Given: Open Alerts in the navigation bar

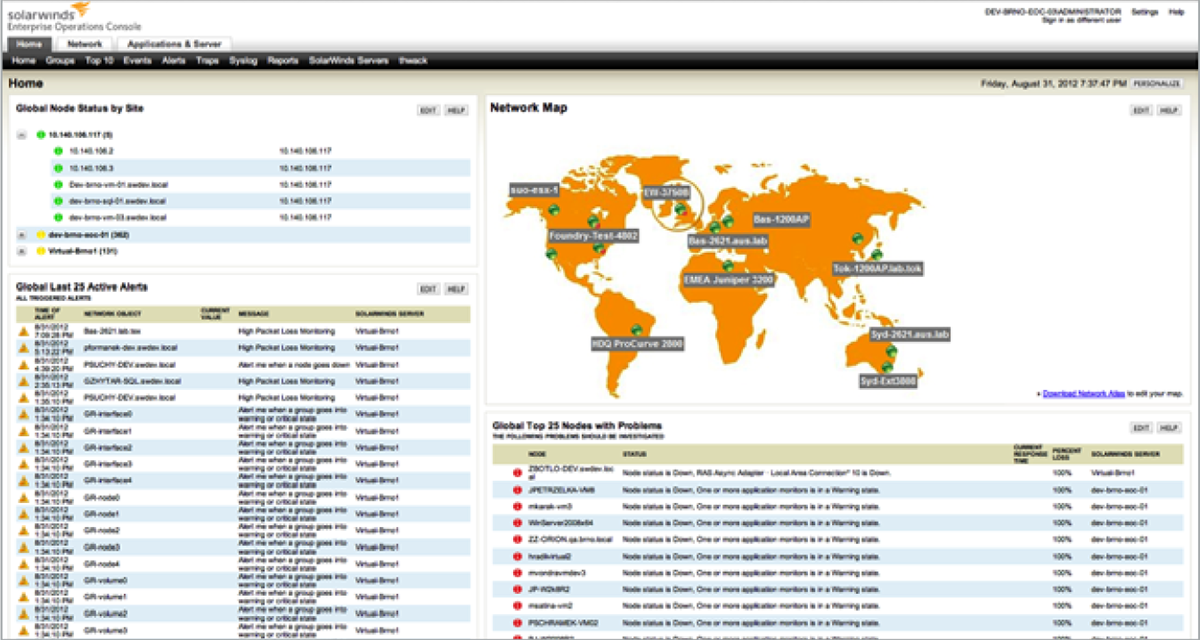Looking at the screenshot, I should tap(174, 61).
